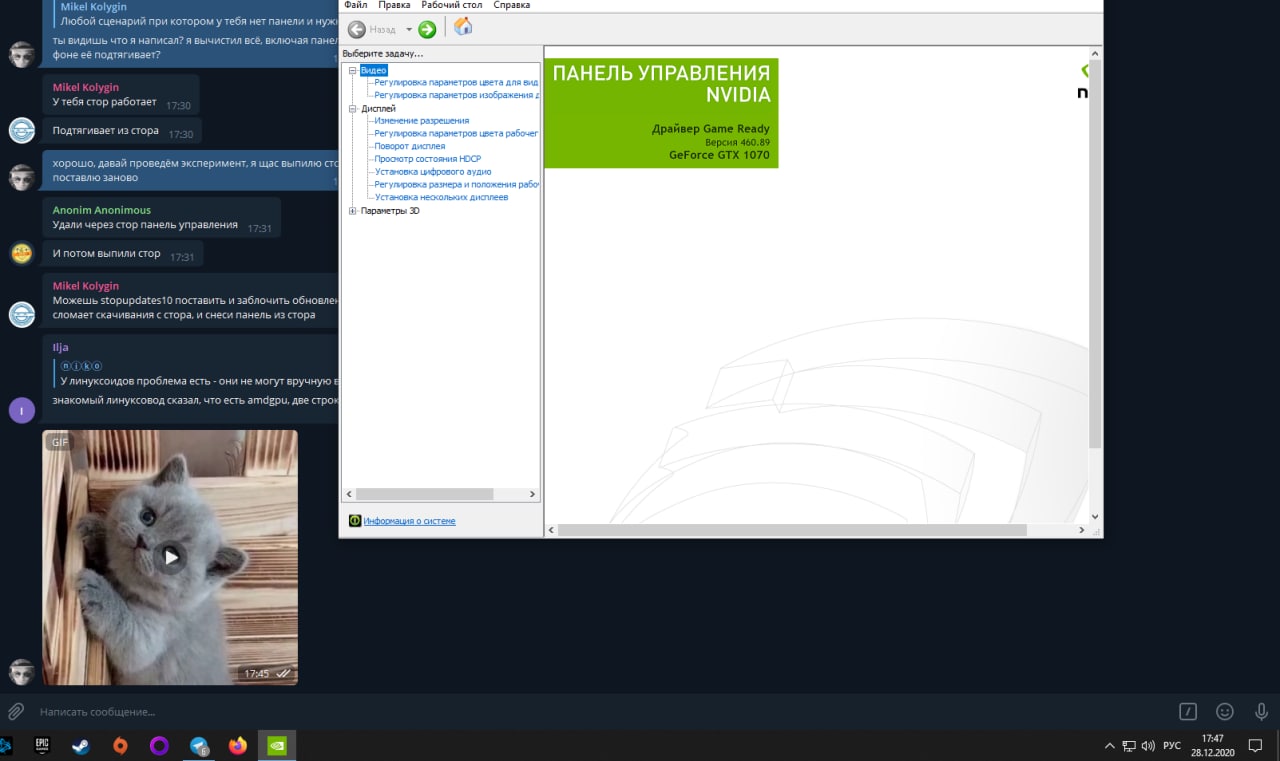Click message 'Удали через стор панель управления'
This screenshot has height=761, width=1280.
(145, 225)
